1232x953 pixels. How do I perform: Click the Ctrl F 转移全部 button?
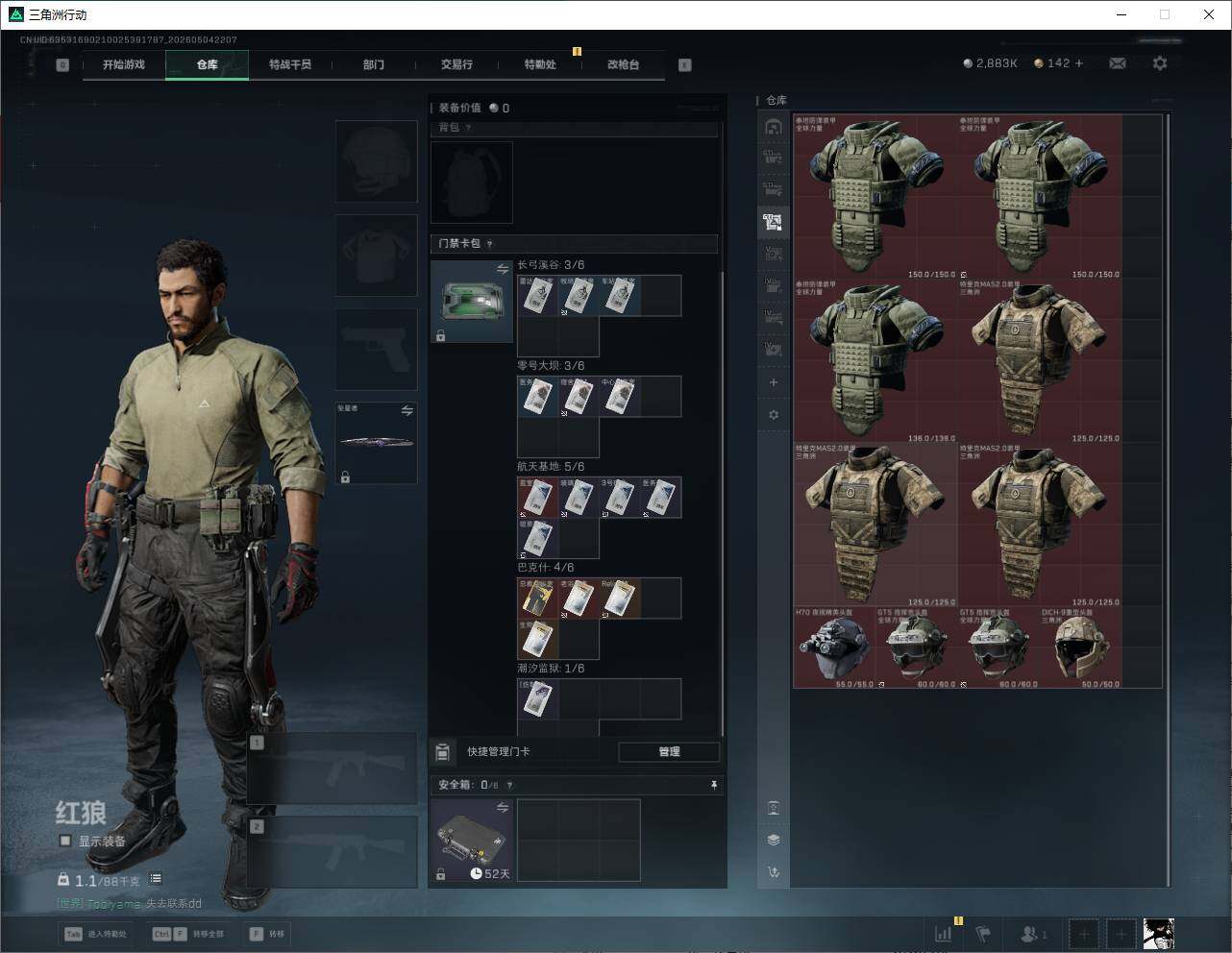click(x=188, y=934)
